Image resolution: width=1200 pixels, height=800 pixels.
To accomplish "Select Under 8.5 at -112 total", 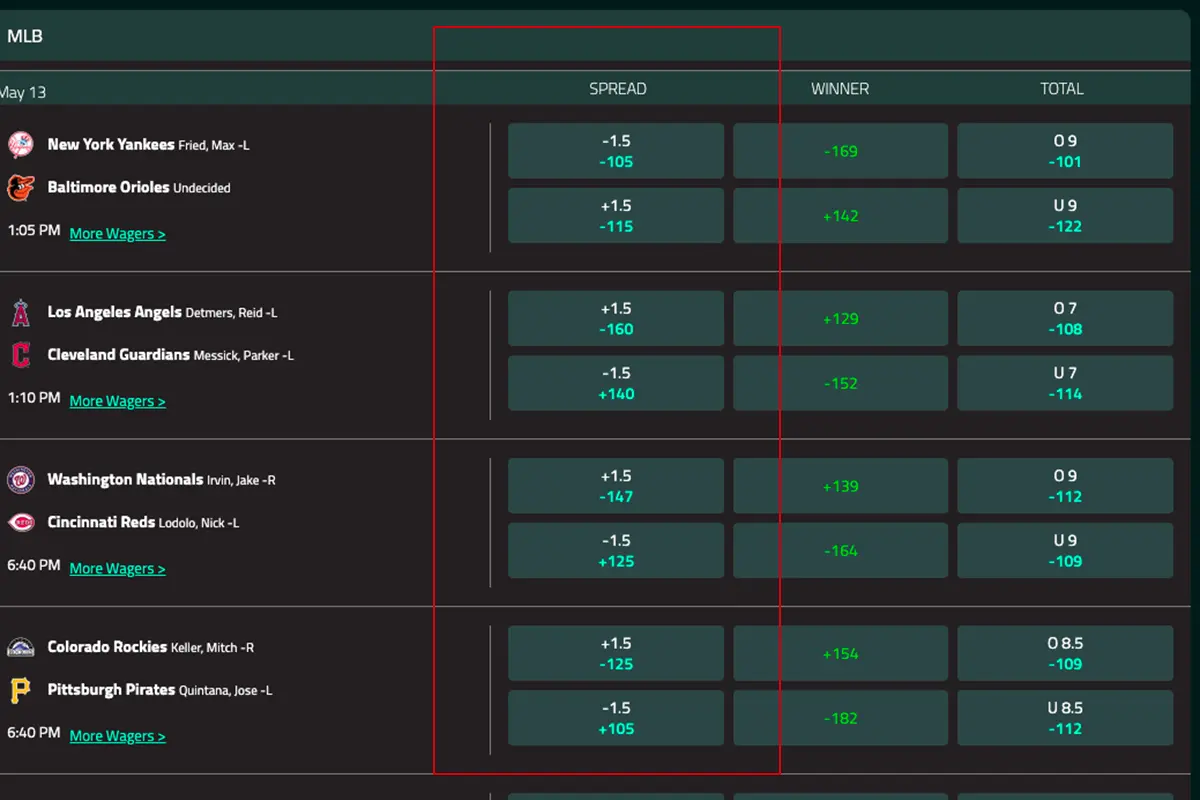I will (1065, 718).
